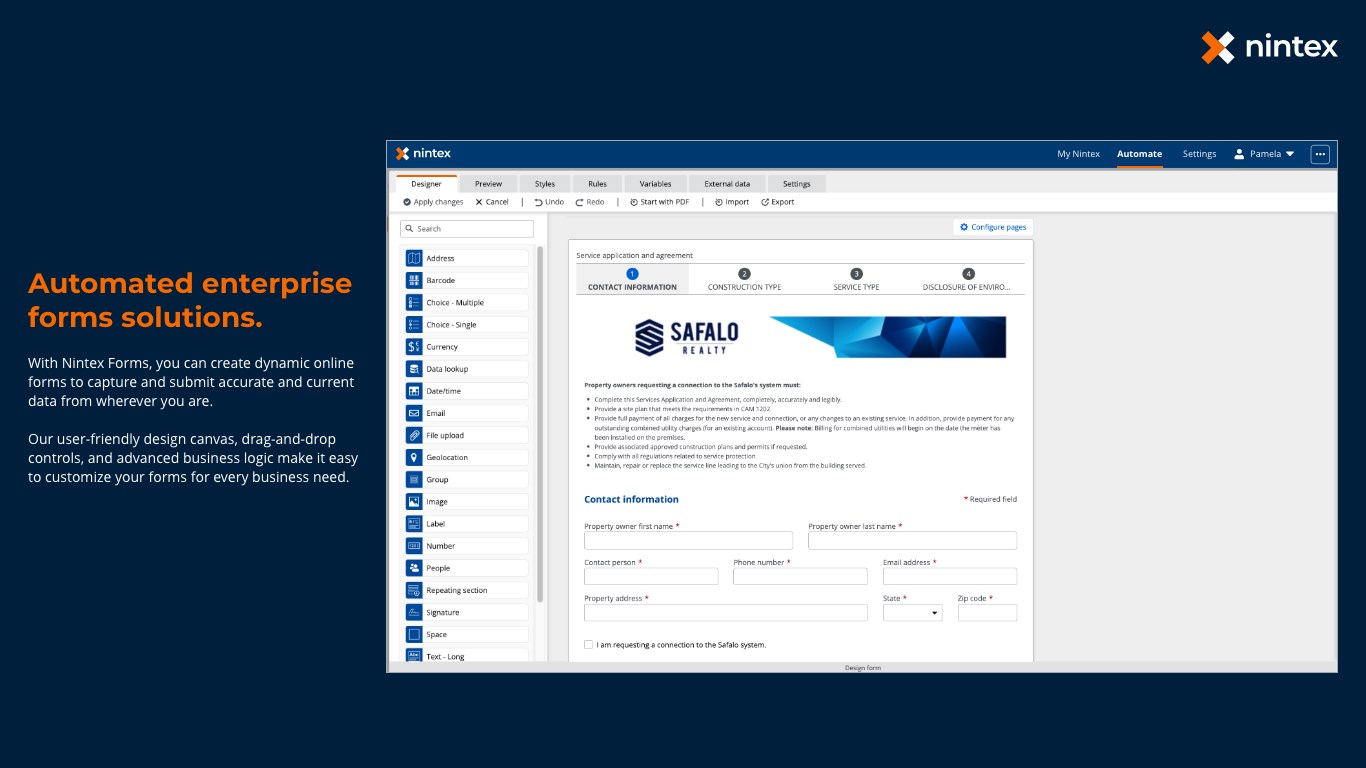Click the Email address field
This screenshot has height=768, width=1366.
(950, 576)
